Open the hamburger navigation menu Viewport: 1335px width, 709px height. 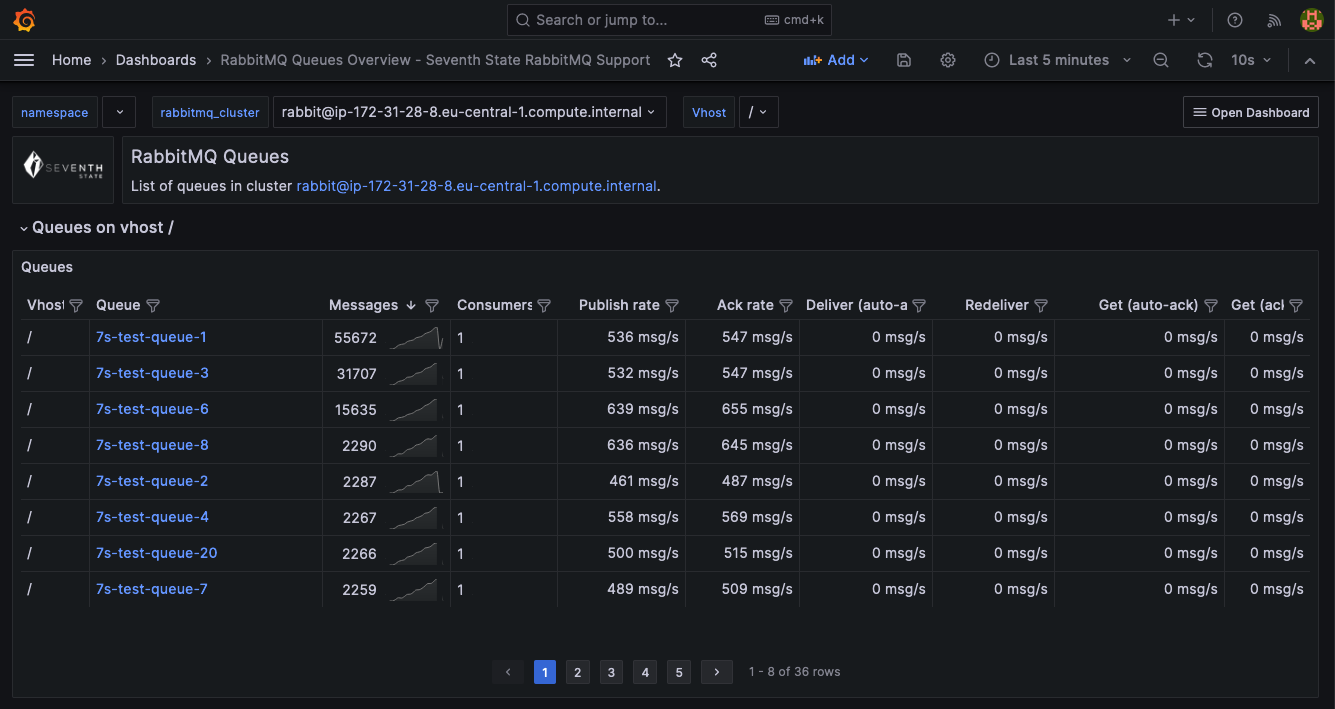24,60
